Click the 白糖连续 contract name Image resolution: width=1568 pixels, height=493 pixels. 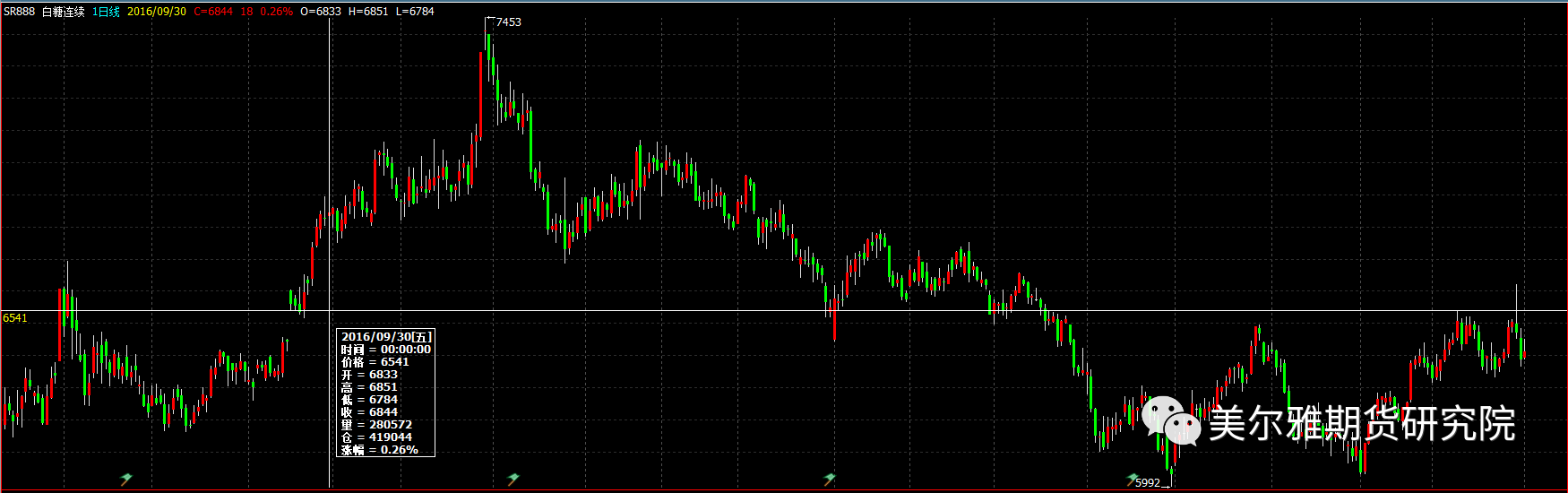tap(64, 12)
